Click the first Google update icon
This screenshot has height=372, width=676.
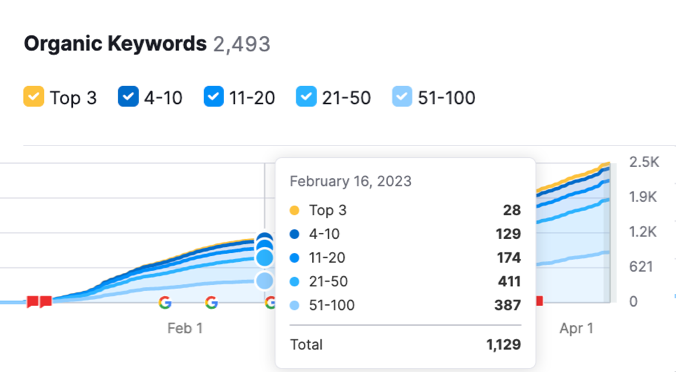[x=165, y=303]
